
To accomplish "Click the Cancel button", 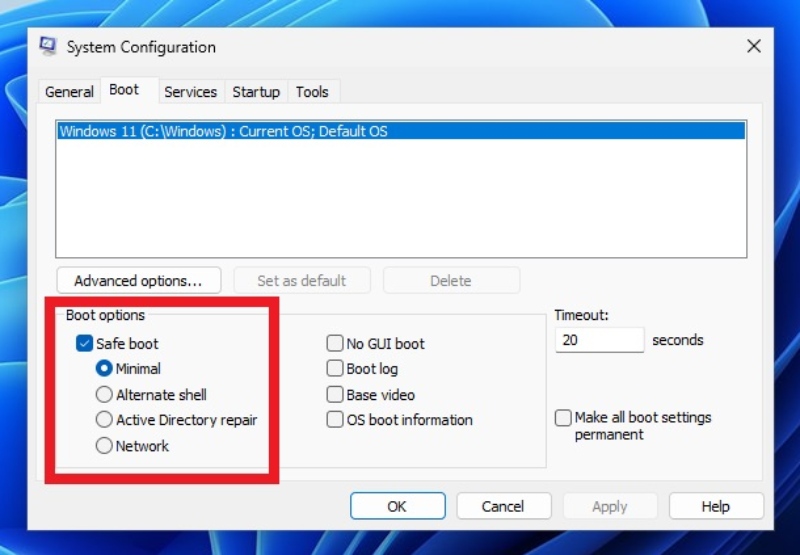I will click(x=504, y=506).
